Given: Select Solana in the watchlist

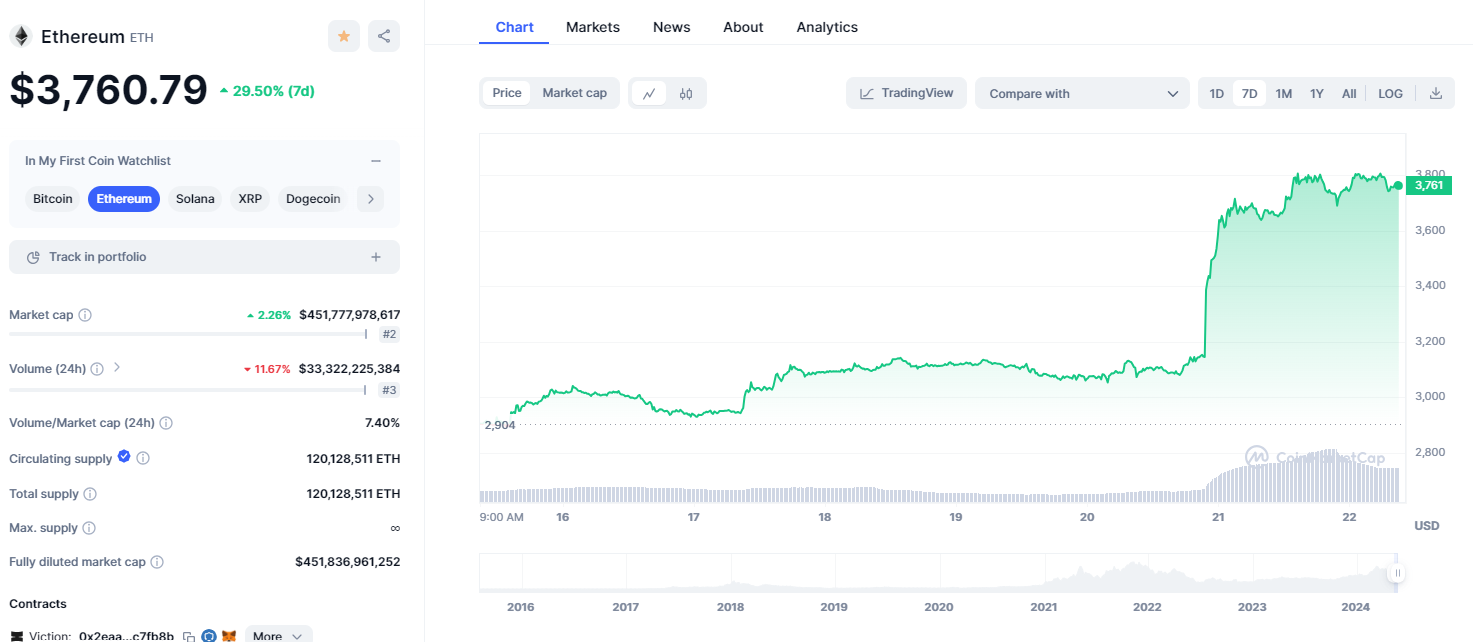Looking at the screenshot, I should click(x=195, y=199).
